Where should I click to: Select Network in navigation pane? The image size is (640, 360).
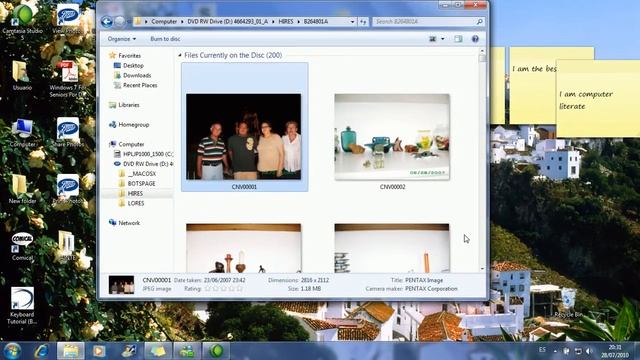(129, 223)
